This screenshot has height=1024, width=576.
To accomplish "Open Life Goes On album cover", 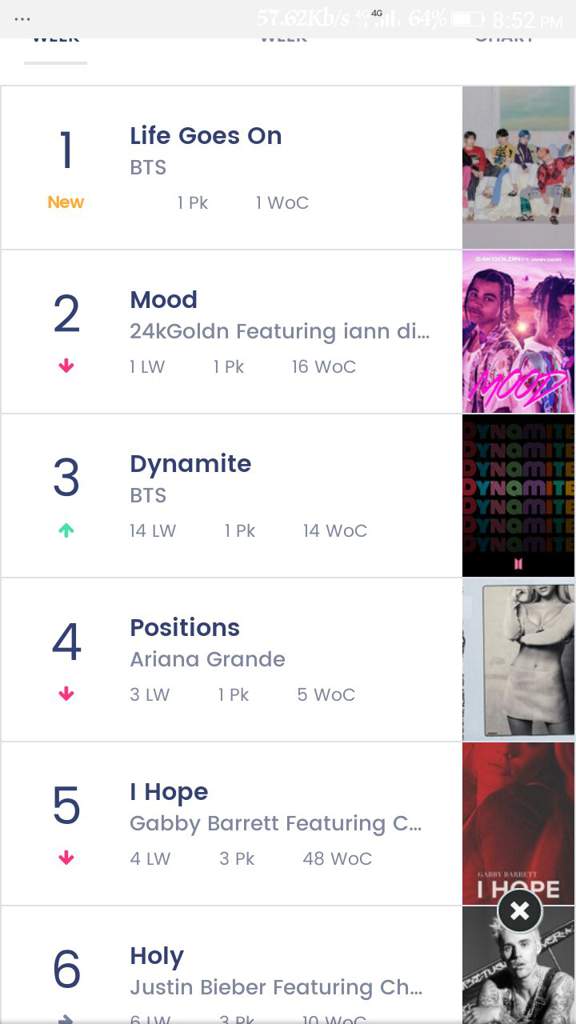I will click(519, 167).
